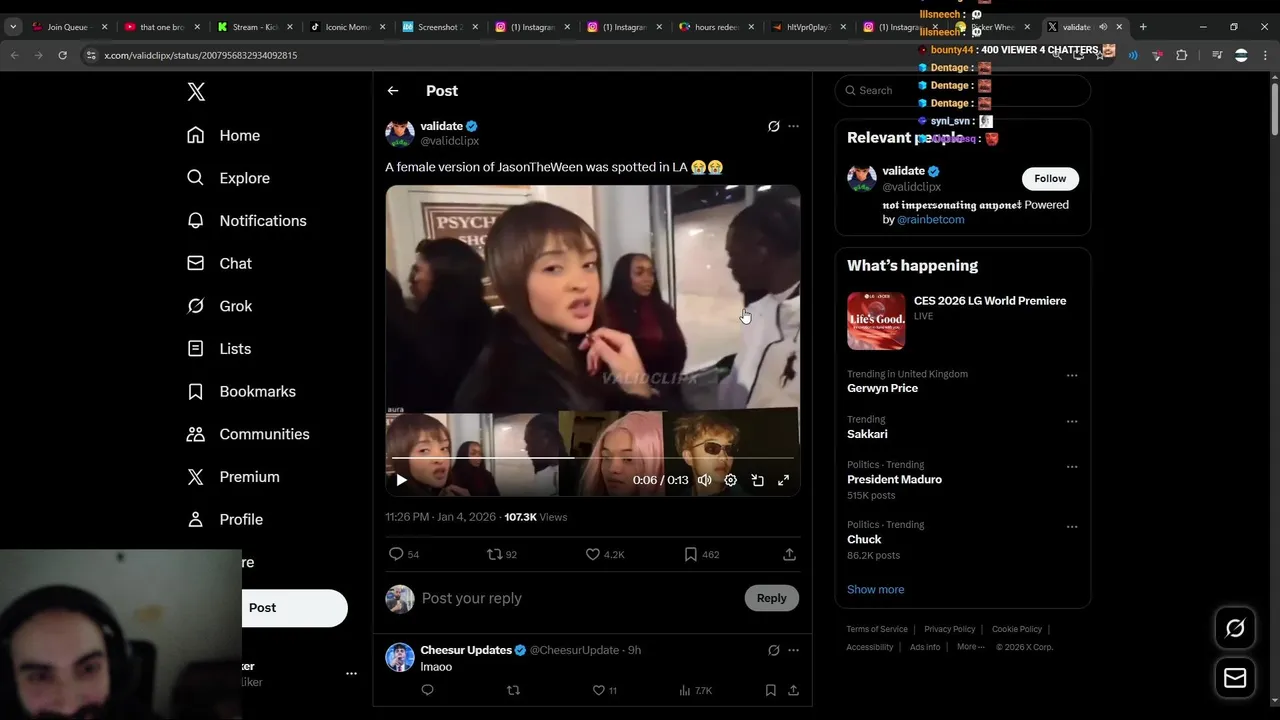Screen dimensions: 1280x720
Task: Bookmark the post with 462 bookmarks
Action: click(x=702, y=554)
